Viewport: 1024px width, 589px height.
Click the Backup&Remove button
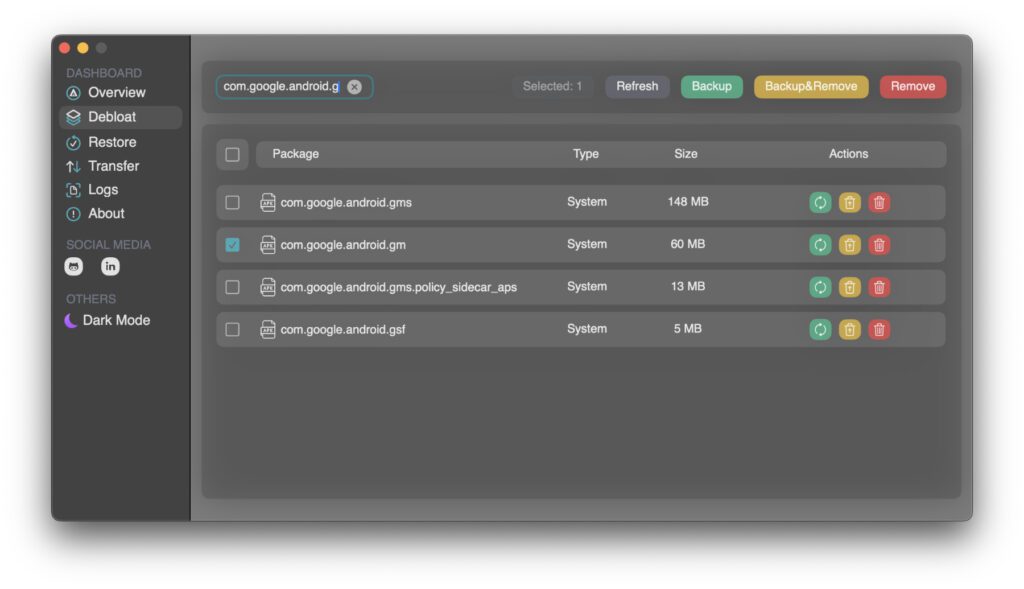[810, 87]
